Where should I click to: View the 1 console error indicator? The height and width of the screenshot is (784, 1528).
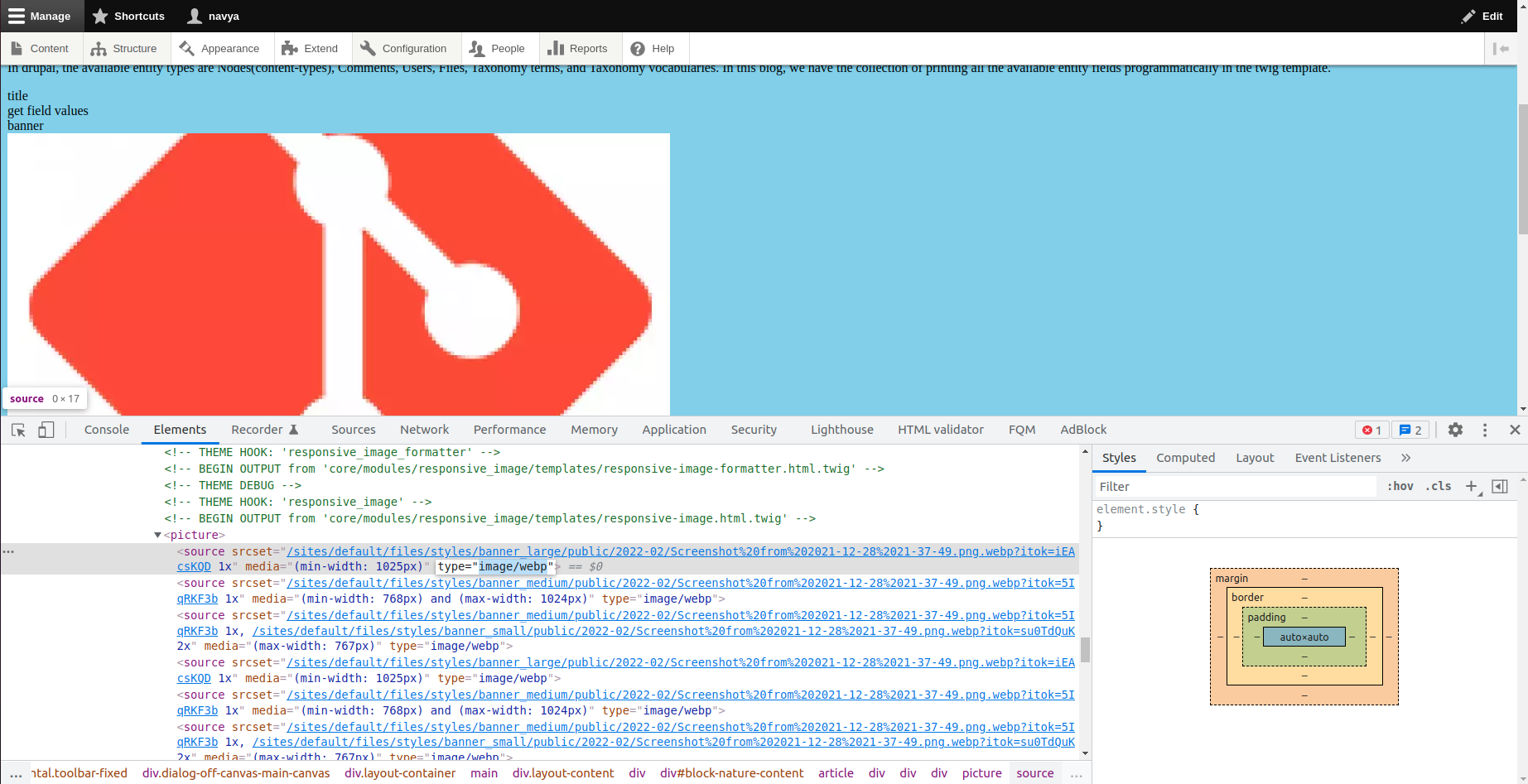pyautogui.click(x=1371, y=430)
